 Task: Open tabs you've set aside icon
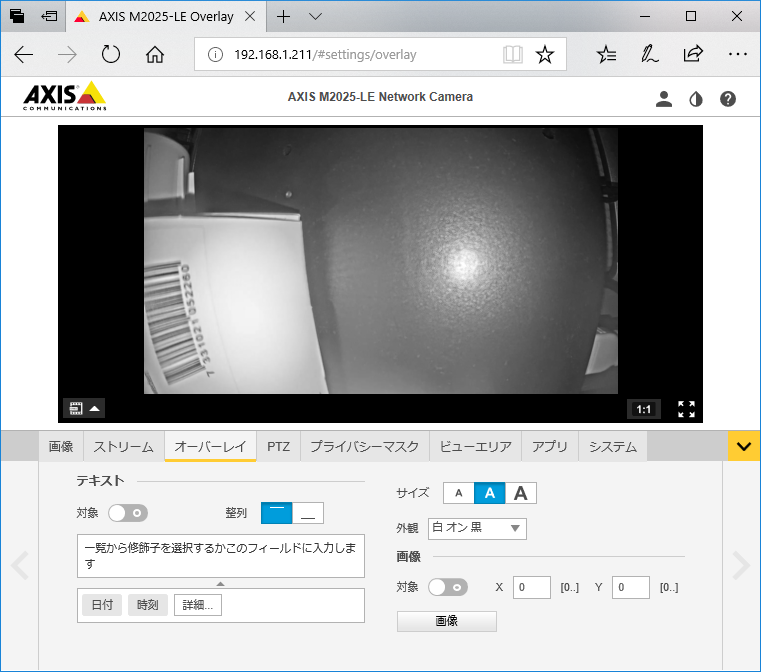click(x=17, y=16)
